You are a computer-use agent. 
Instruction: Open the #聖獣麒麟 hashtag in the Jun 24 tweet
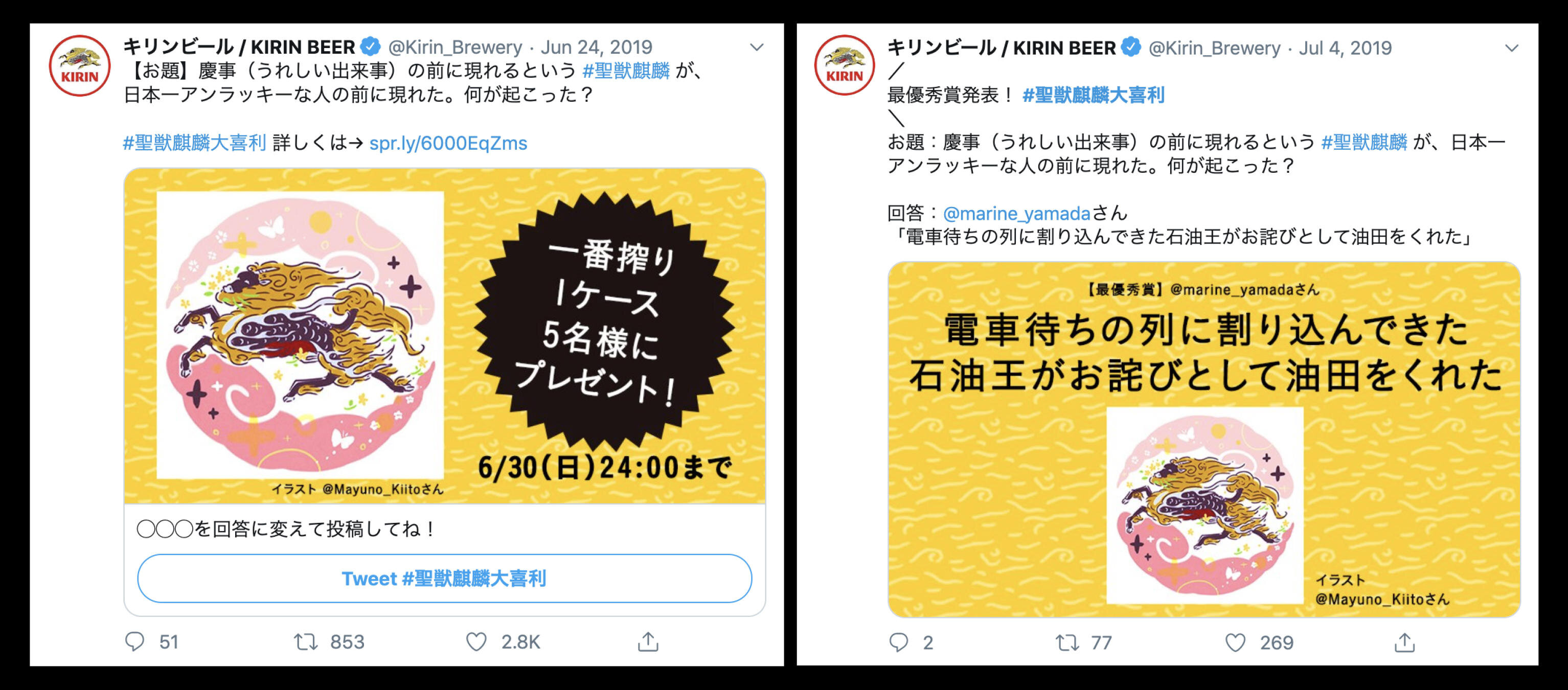click(626, 71)
